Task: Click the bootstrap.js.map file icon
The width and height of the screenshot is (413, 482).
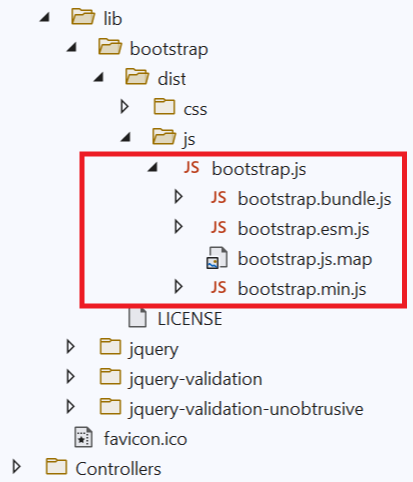Action: (x=217, y=258)
